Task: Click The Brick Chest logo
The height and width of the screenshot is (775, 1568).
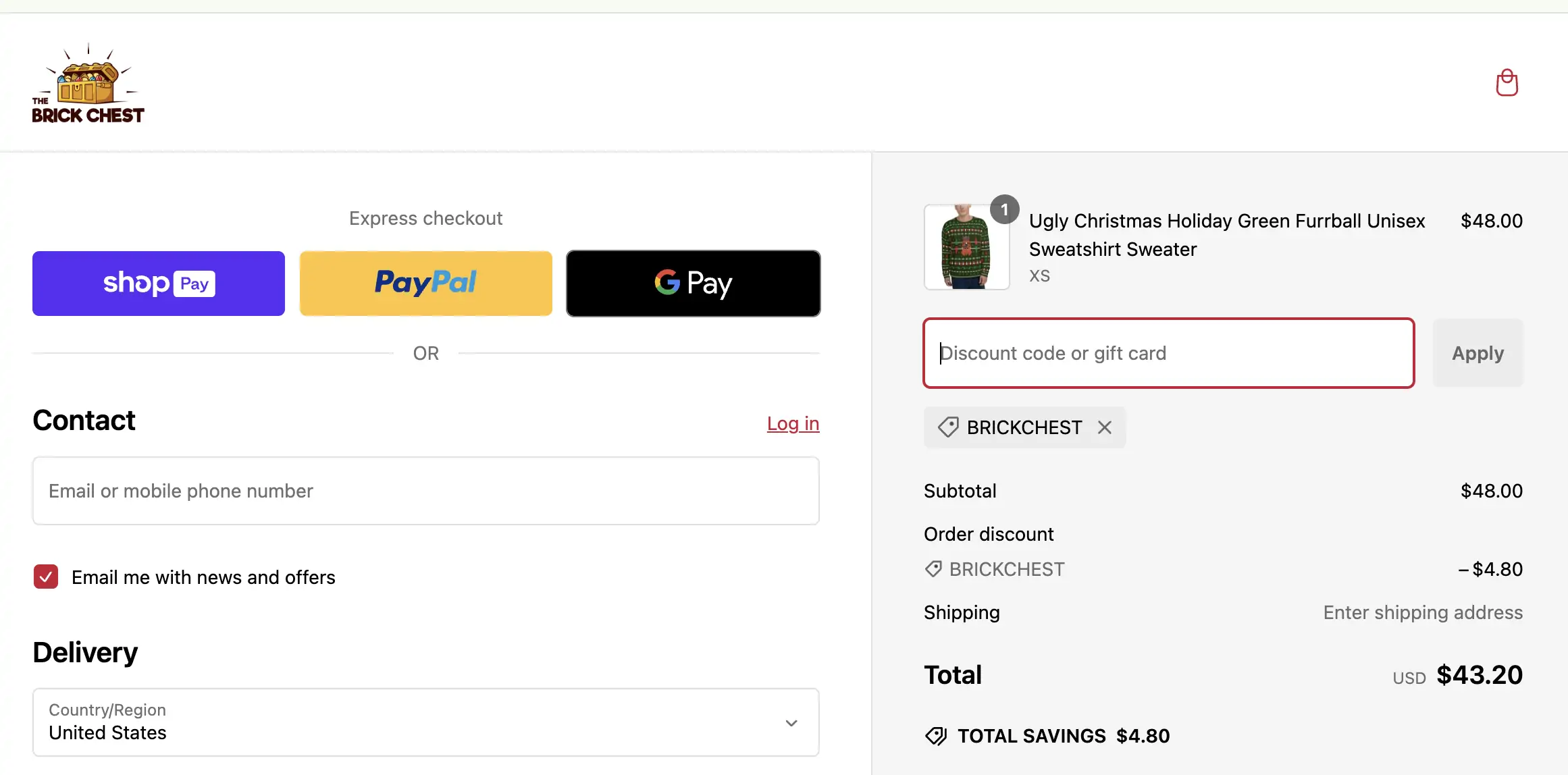Action: tap(88, 84)
